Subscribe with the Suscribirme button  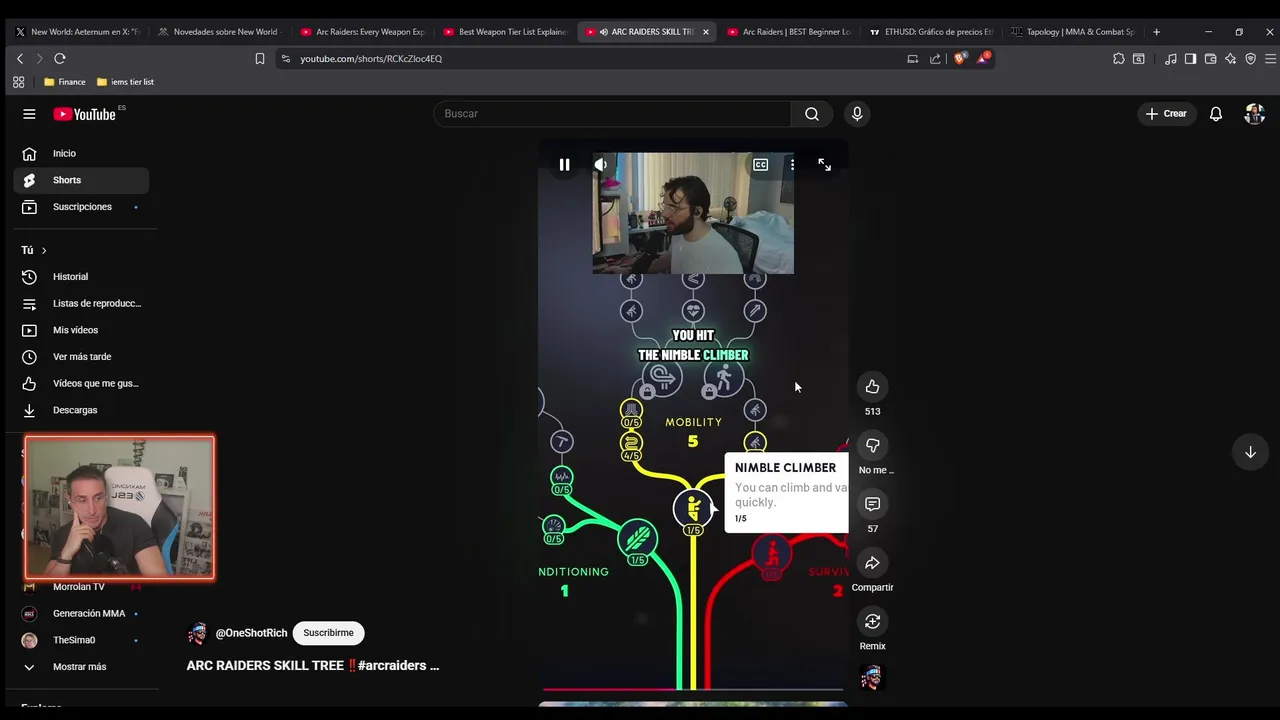(328, 633)
